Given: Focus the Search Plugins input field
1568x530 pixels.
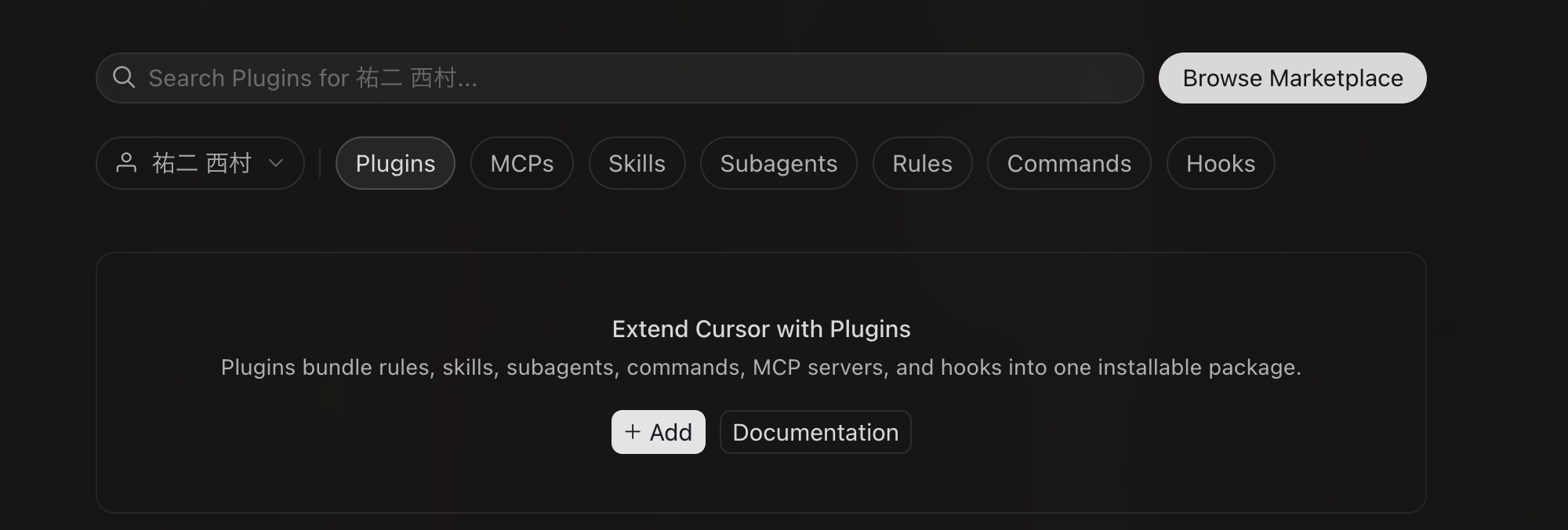Looking at the screenshot, I should click(x=620, y=78).
